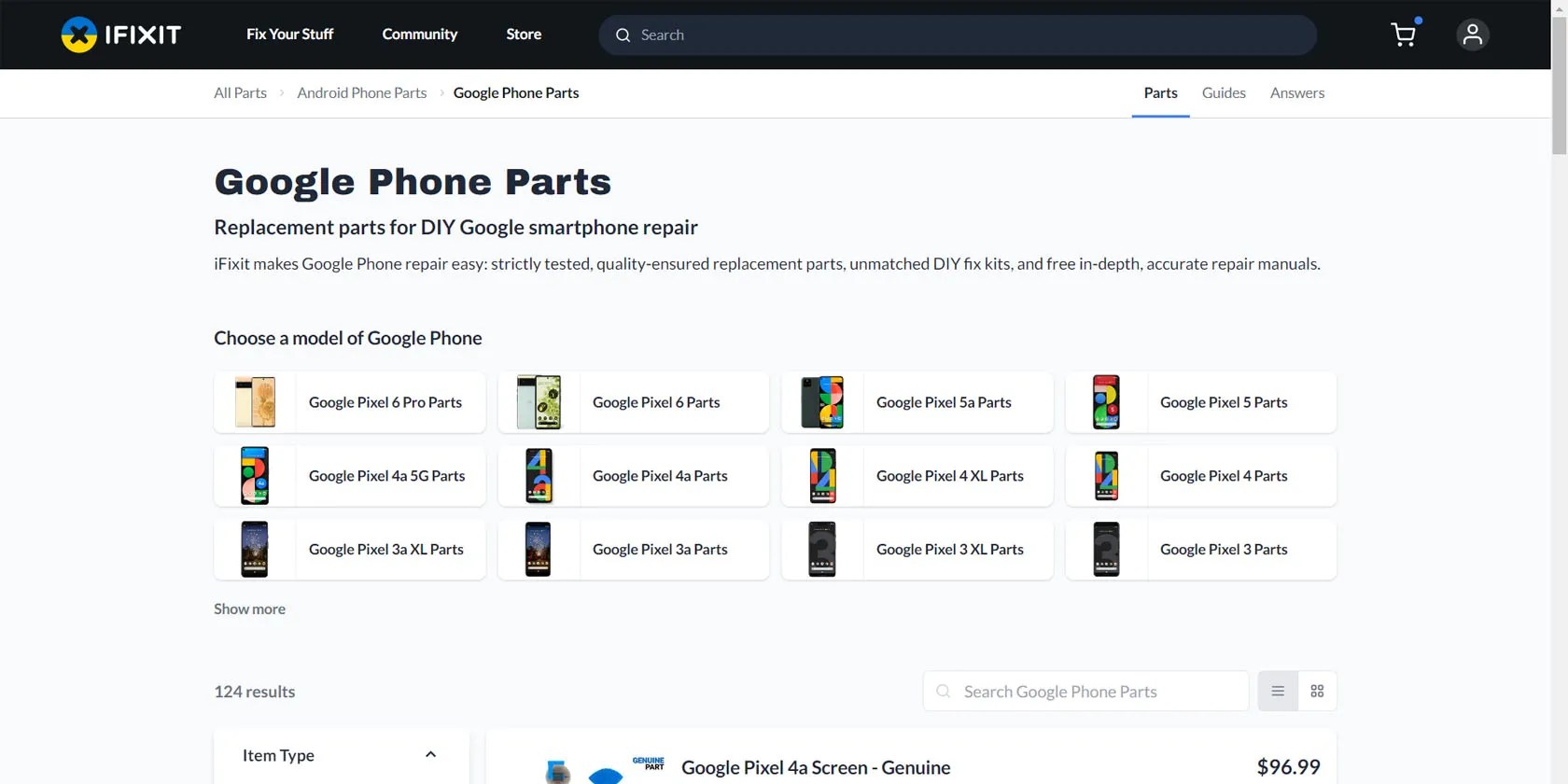
Task: Open Google Pixel 4a Parts link
Action: 660,476
